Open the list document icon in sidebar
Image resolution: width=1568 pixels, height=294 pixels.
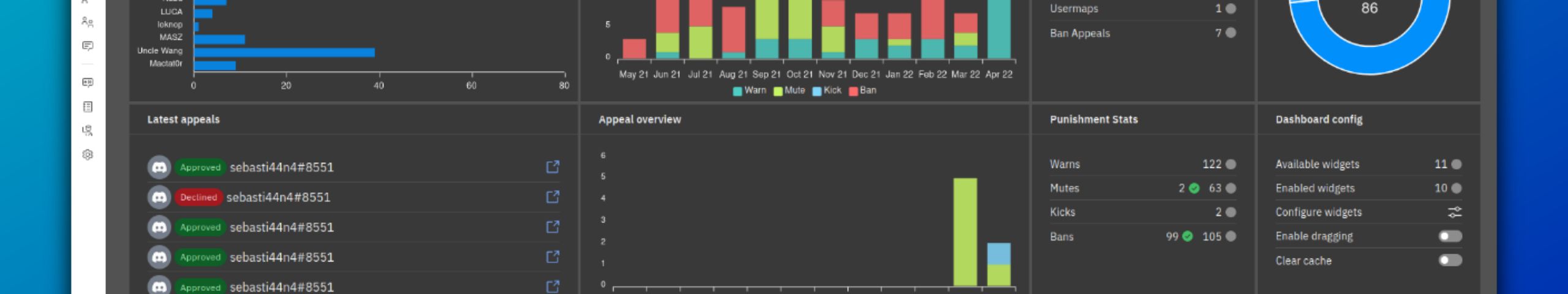click(87, 107)
